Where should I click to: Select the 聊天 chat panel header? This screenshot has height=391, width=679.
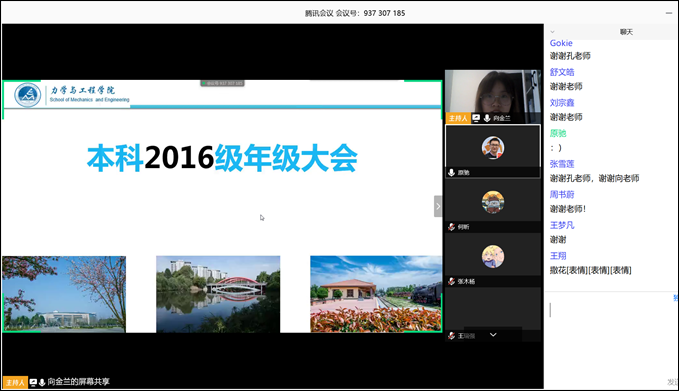tap(626, 32)
